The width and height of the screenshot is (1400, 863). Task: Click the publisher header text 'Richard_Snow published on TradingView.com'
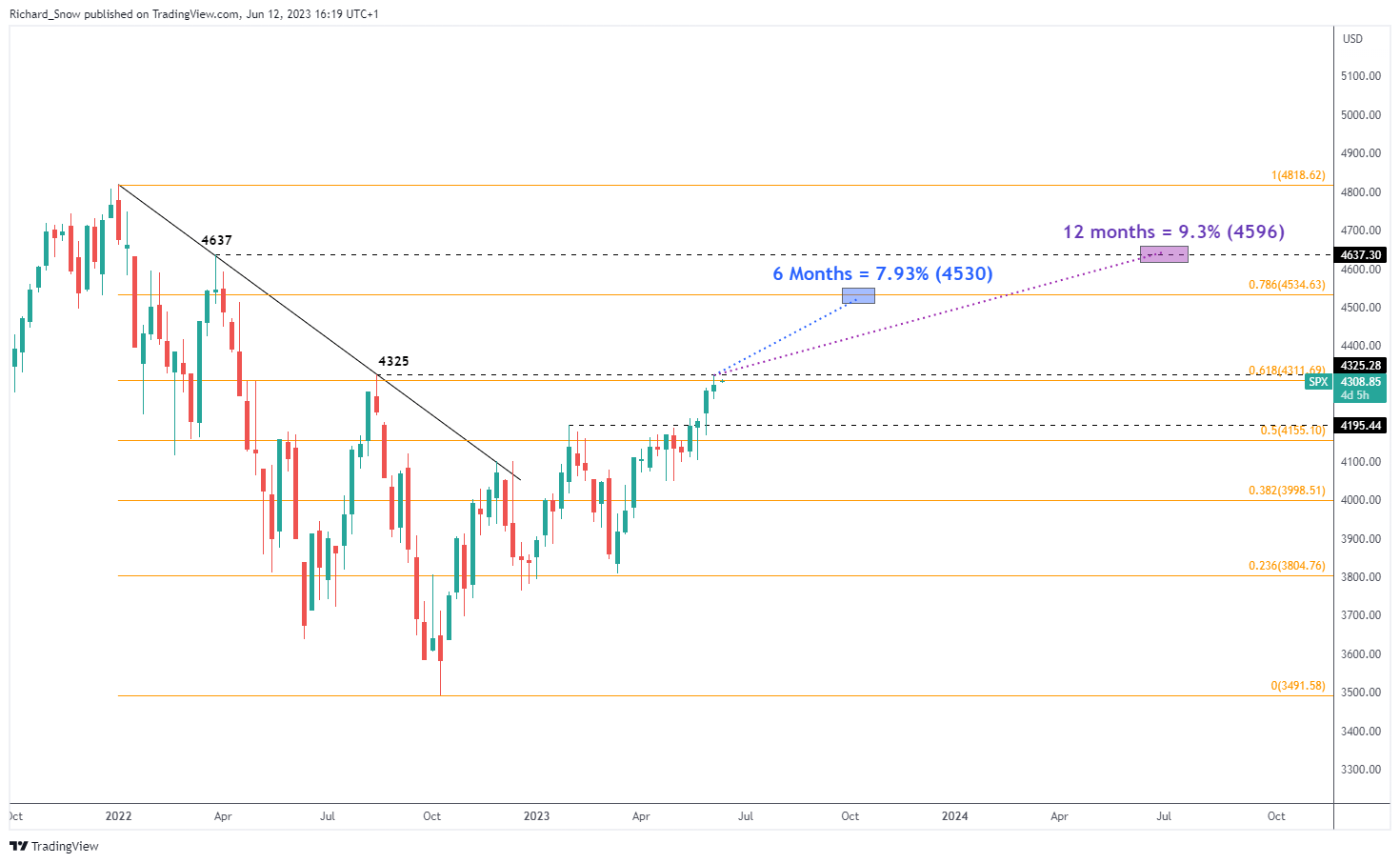(124, 14)
